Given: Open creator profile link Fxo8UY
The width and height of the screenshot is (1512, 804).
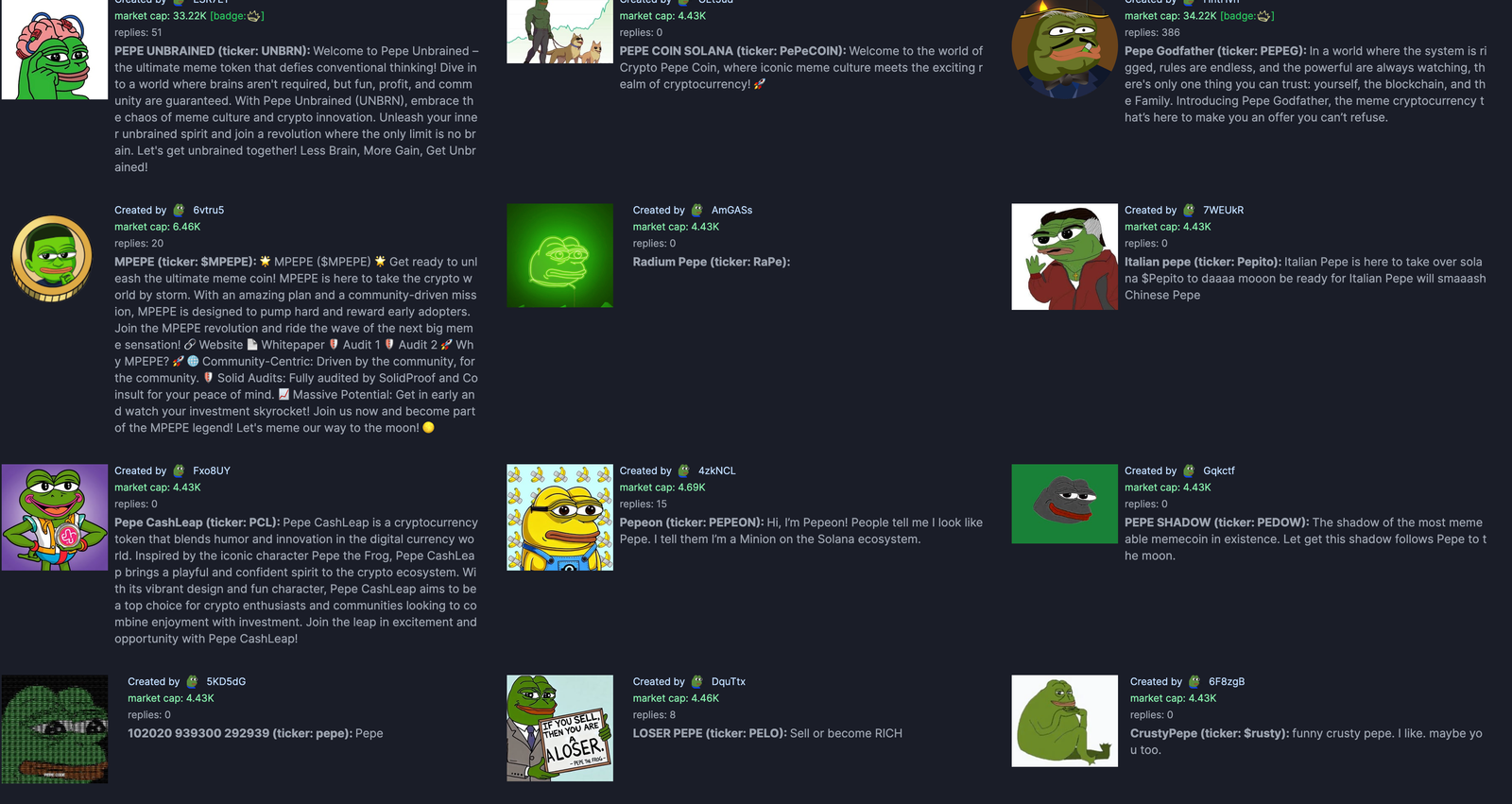Looking at the screenshot, I should 212,470.
